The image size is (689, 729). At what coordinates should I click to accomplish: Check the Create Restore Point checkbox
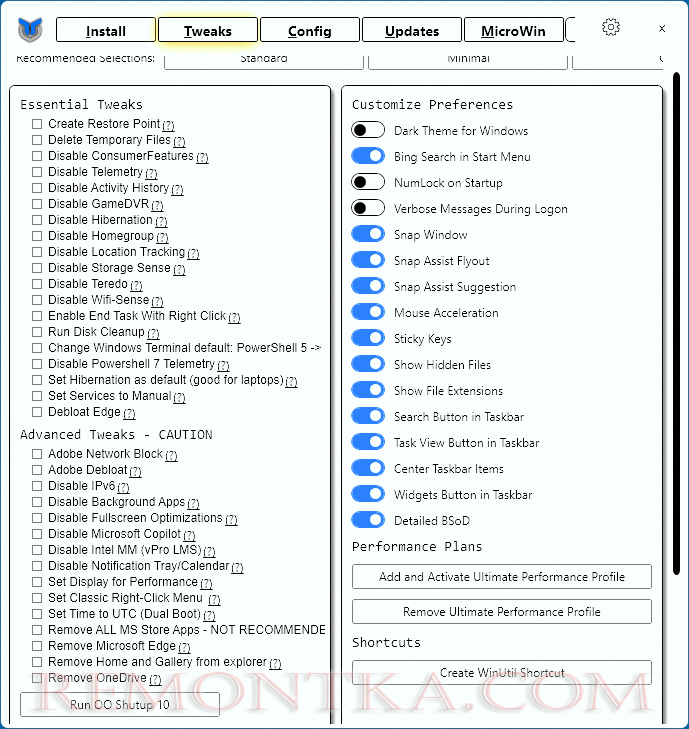[37, 124]
